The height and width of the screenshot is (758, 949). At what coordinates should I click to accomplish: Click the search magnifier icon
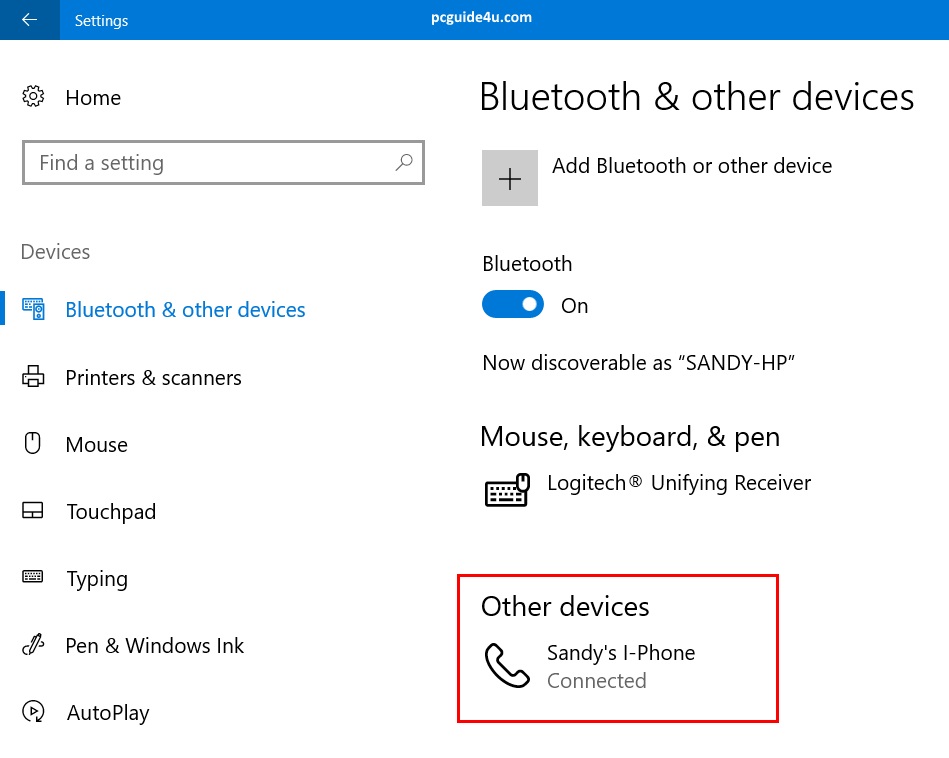(404, 162)
